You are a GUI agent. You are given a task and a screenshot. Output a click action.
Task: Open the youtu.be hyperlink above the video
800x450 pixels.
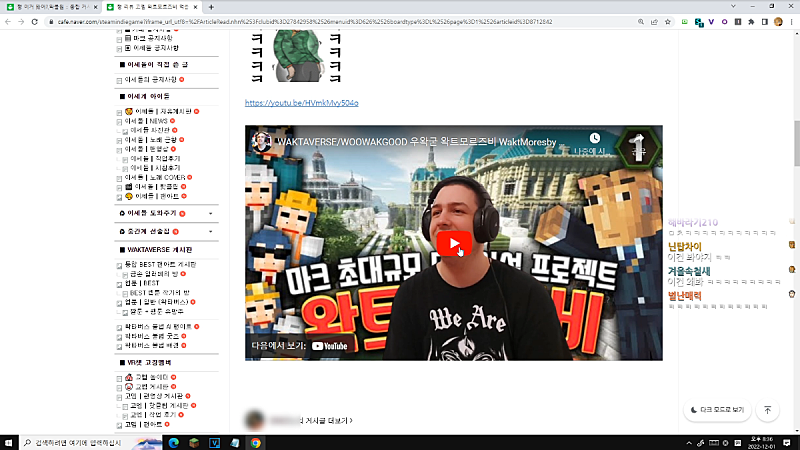pyautogui.click(x=302, y=103)
